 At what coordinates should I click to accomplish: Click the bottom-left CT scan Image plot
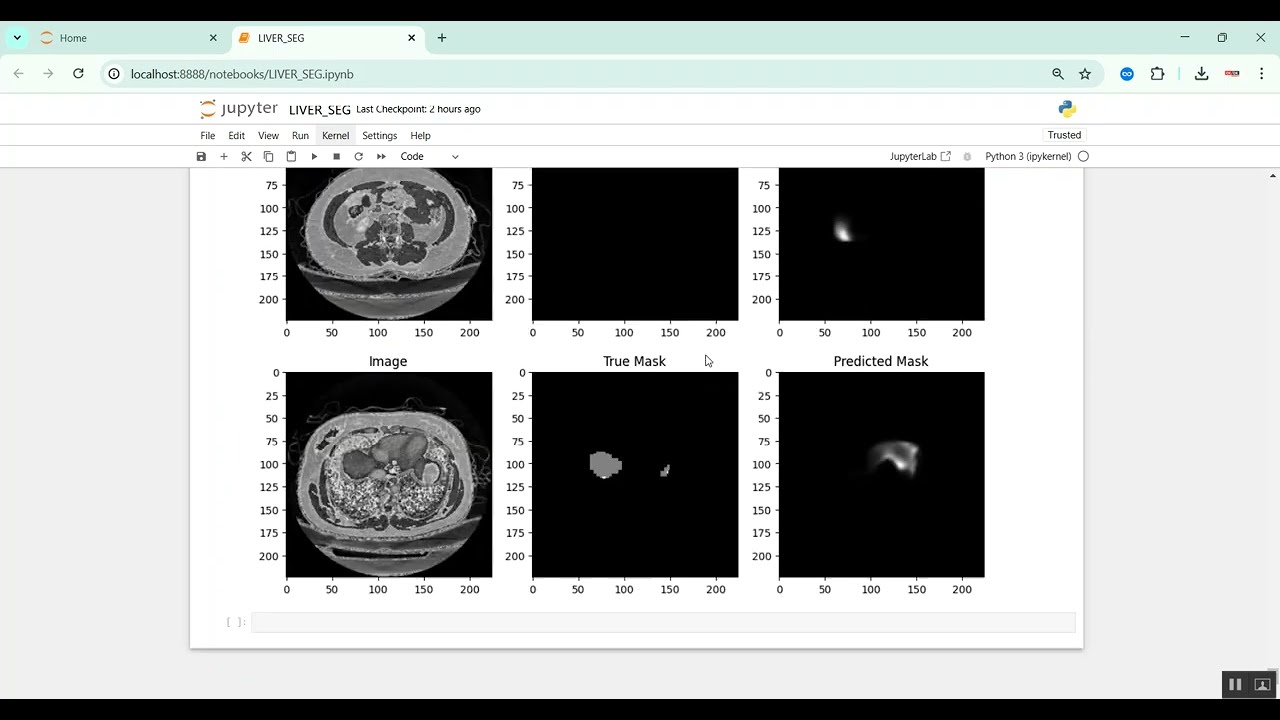[x=389, y=475]
